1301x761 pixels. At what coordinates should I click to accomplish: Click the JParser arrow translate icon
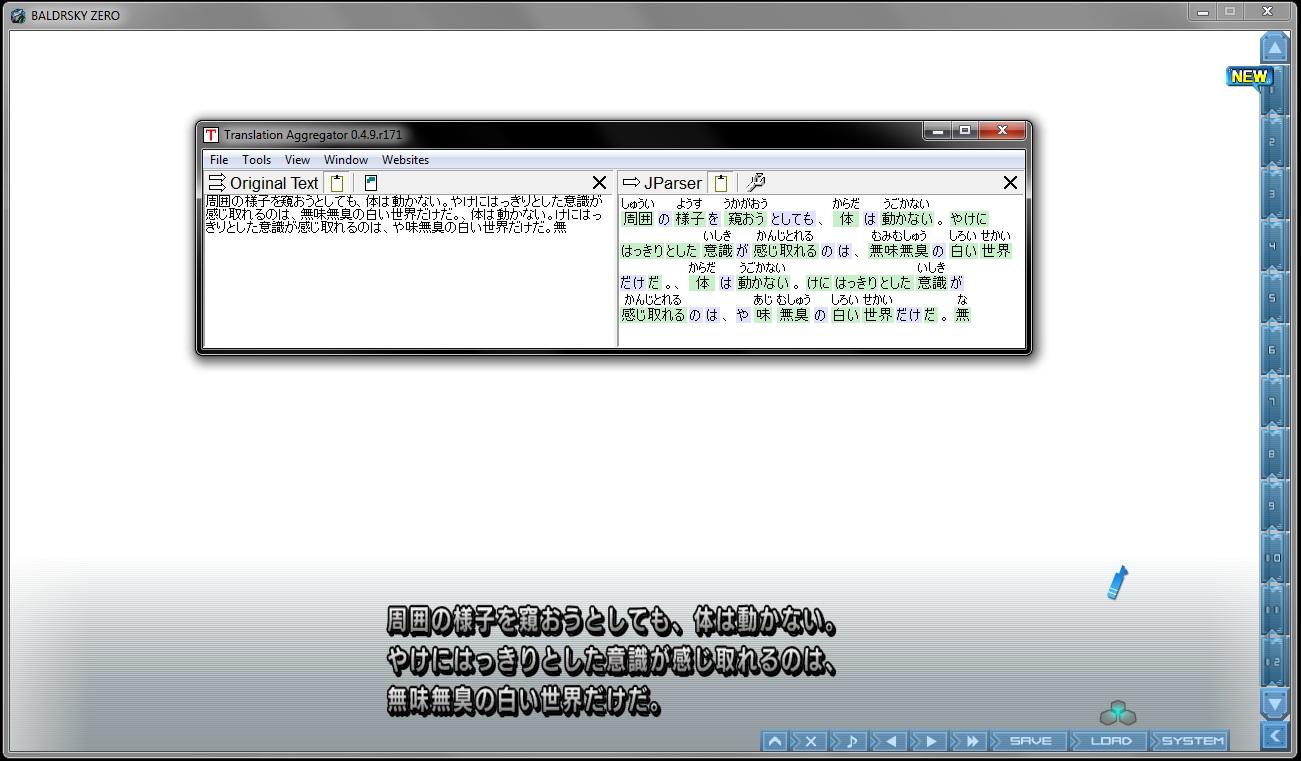pos(631,183)
